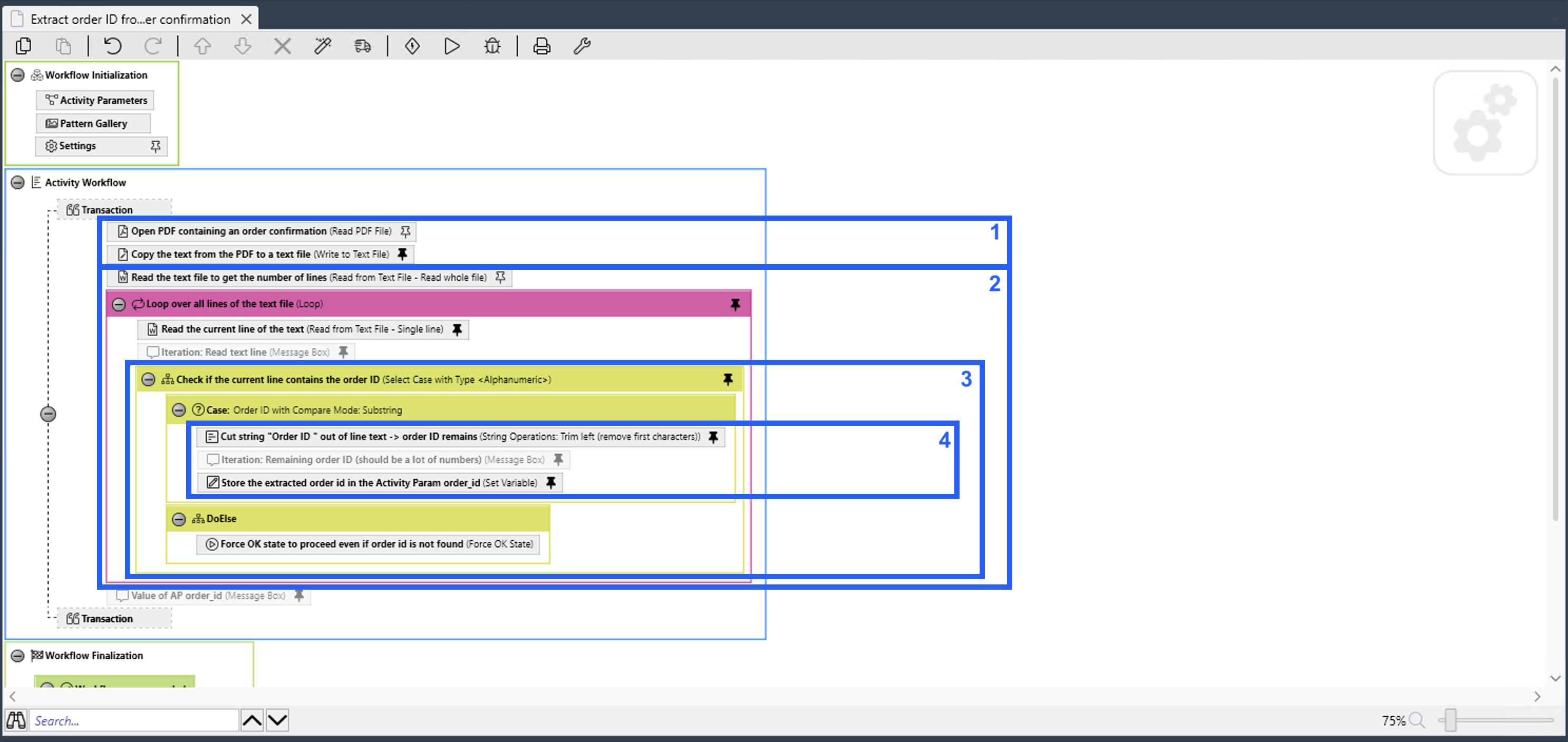
Task: Click the Search field at the bottom
Action: pyautogui.click(x=134, y=720)
